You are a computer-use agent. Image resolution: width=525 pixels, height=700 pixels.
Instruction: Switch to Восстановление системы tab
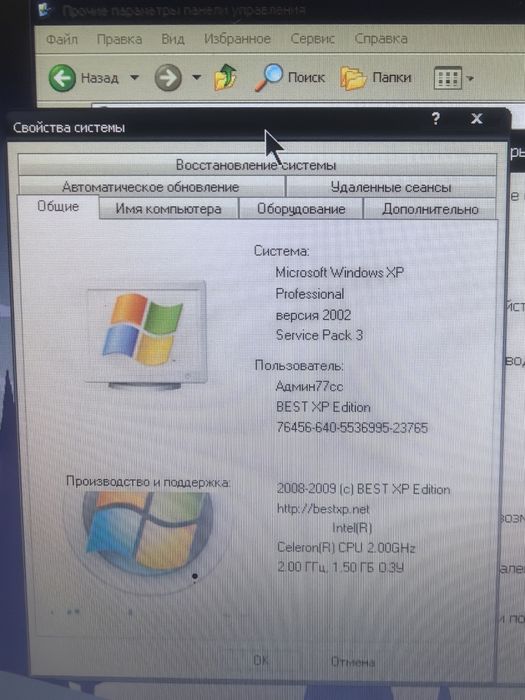point(257,165)
